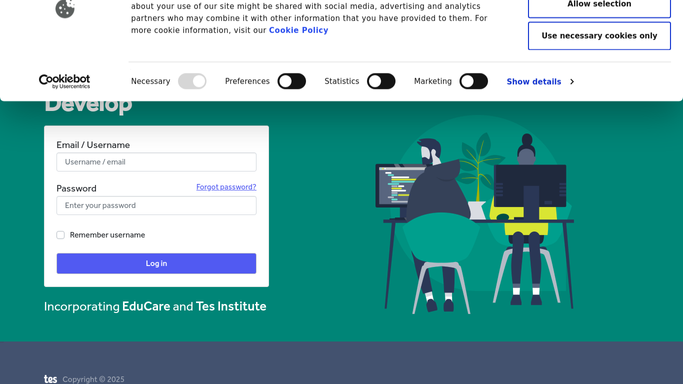Check the Remember username checkbox
683x384 pixels.
tap(61, 235)
